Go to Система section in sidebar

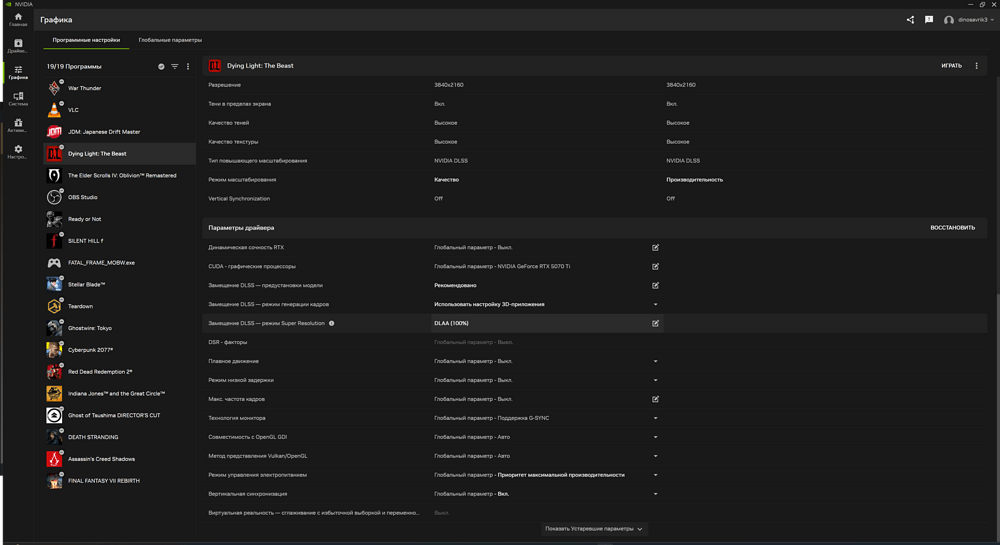pos(18,98)
